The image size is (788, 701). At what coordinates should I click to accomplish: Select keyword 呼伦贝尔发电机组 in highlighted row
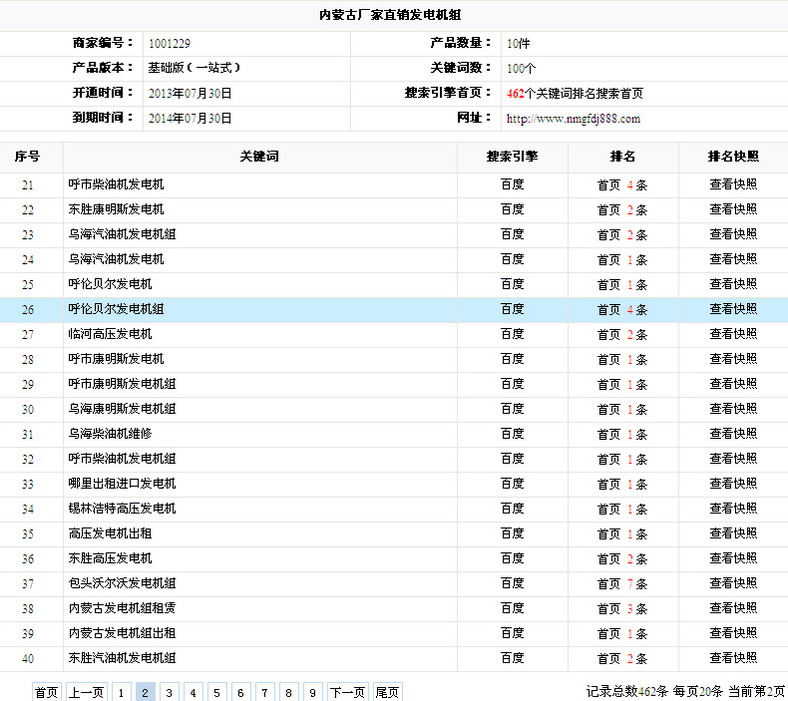pyautogui.click(x=116, y=309)
